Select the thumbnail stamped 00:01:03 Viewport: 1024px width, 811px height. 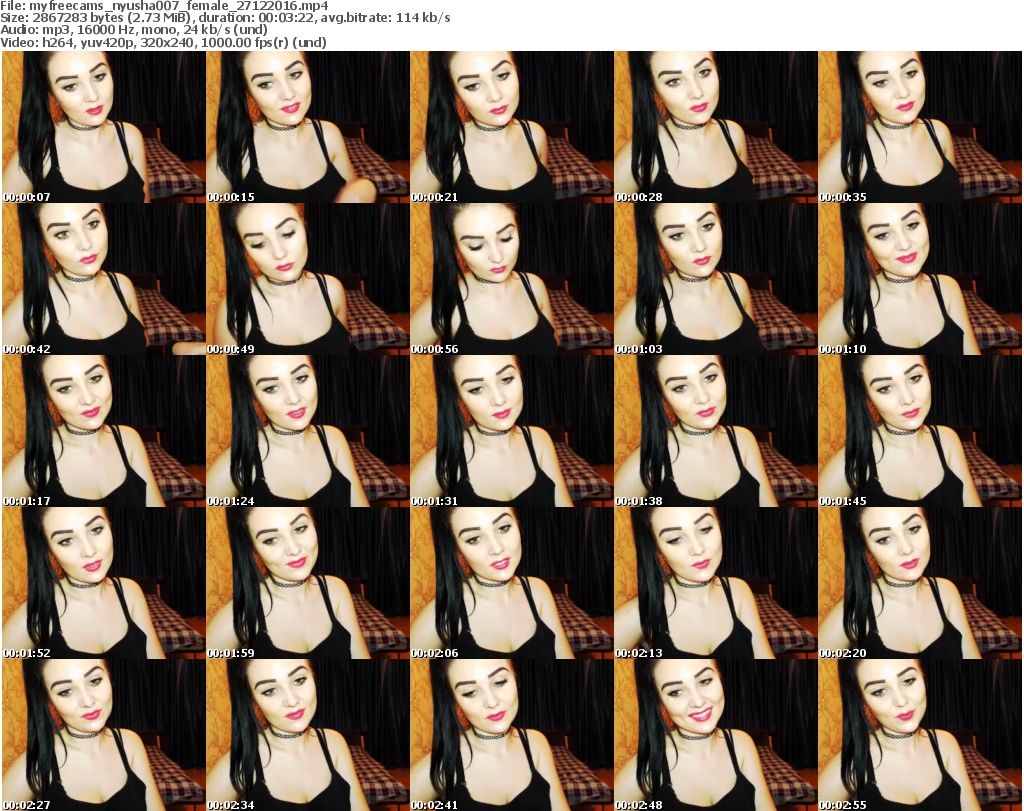(x=716, y=279)
